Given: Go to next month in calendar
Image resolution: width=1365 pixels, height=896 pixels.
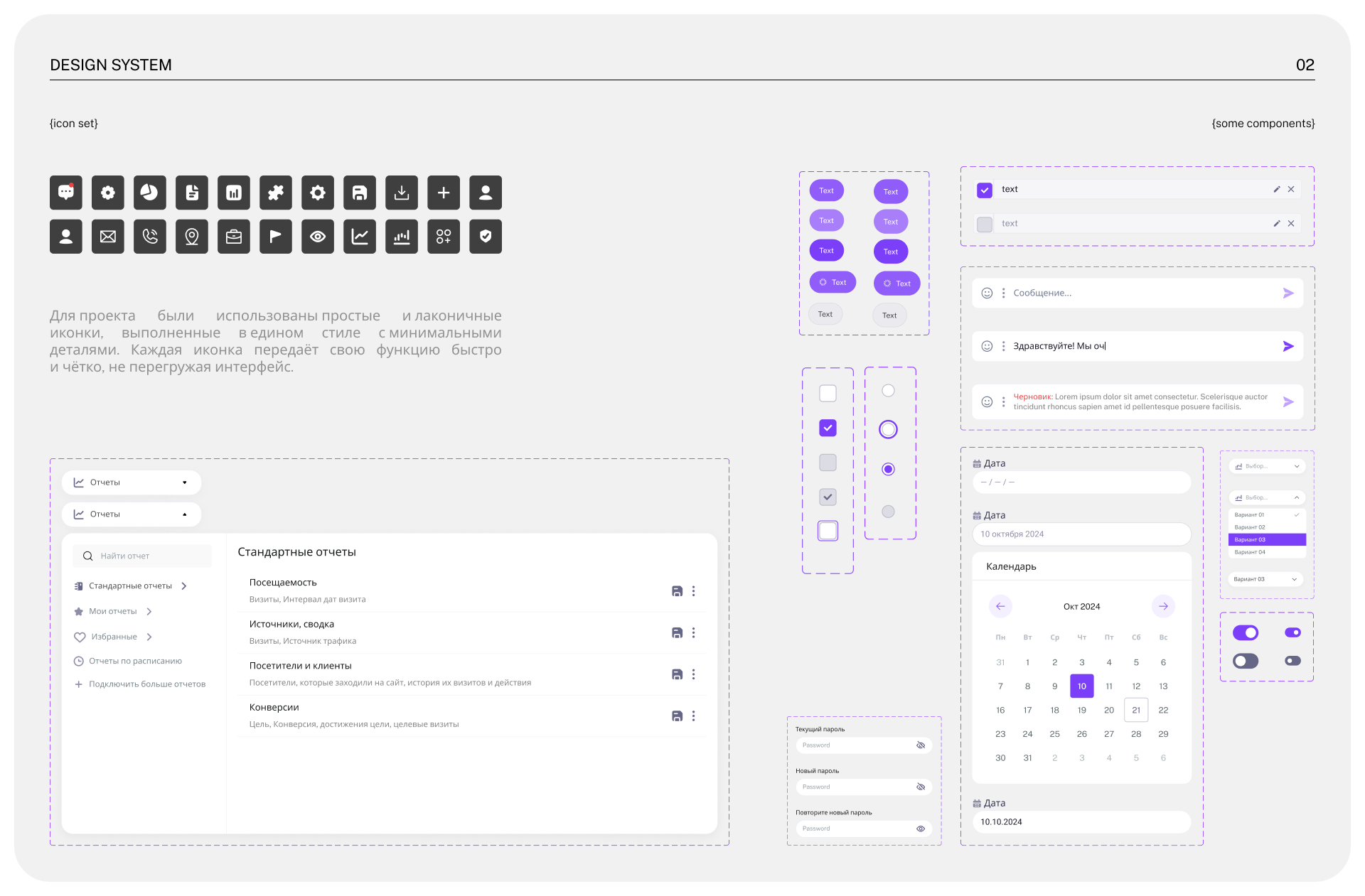Looking at the screenshot, I should point(1163,607).
